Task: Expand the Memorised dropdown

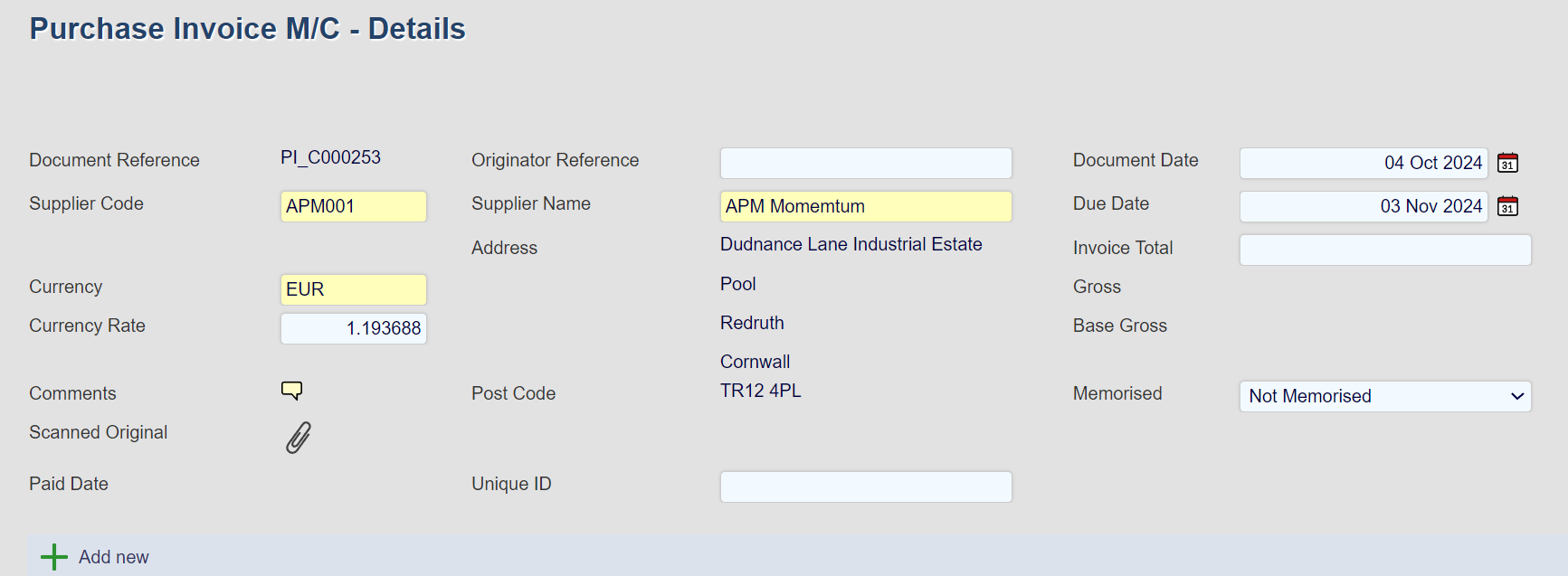Action: coord(1384,396)
